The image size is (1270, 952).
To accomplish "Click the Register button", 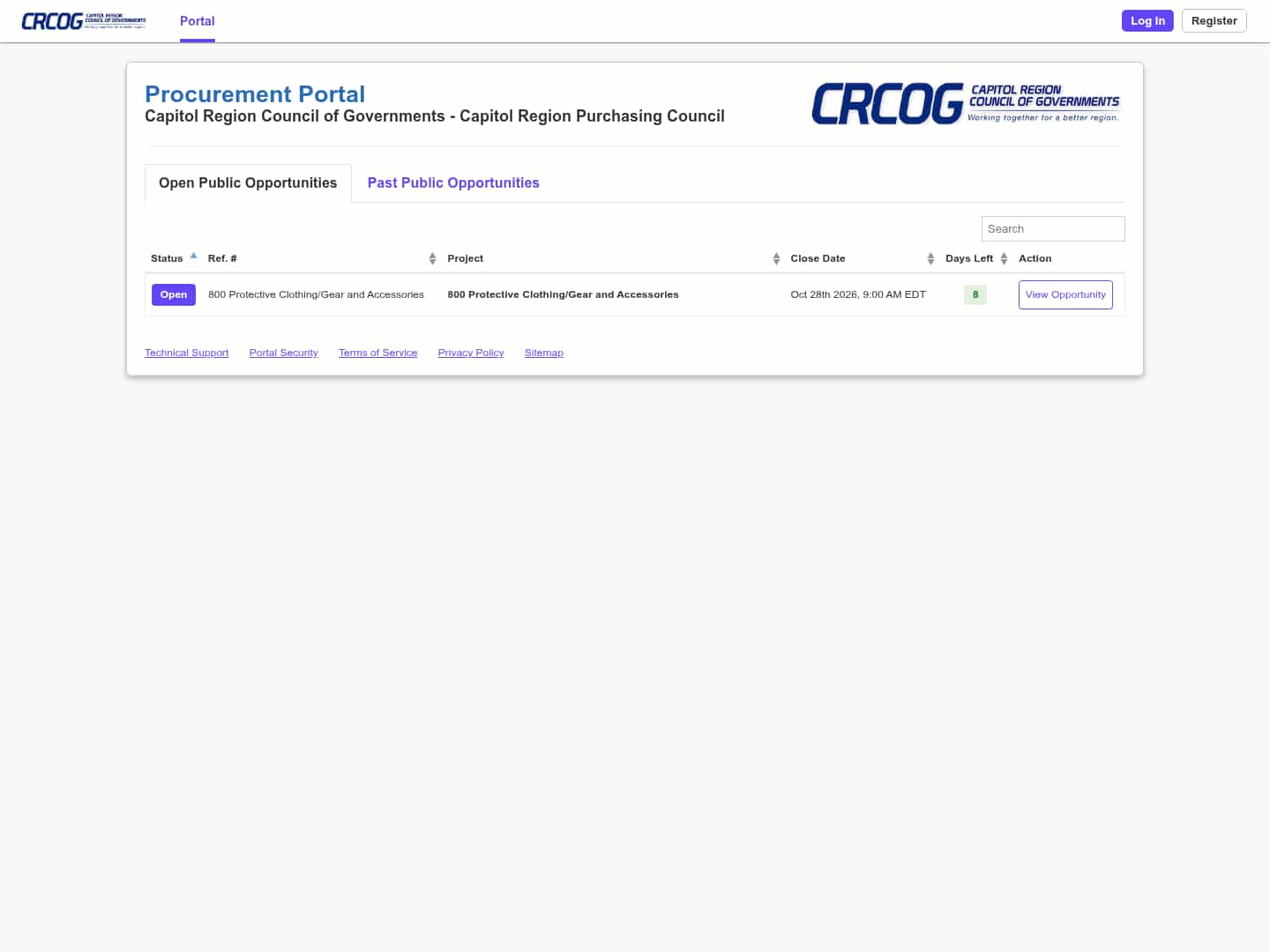I will [1214, 21].
